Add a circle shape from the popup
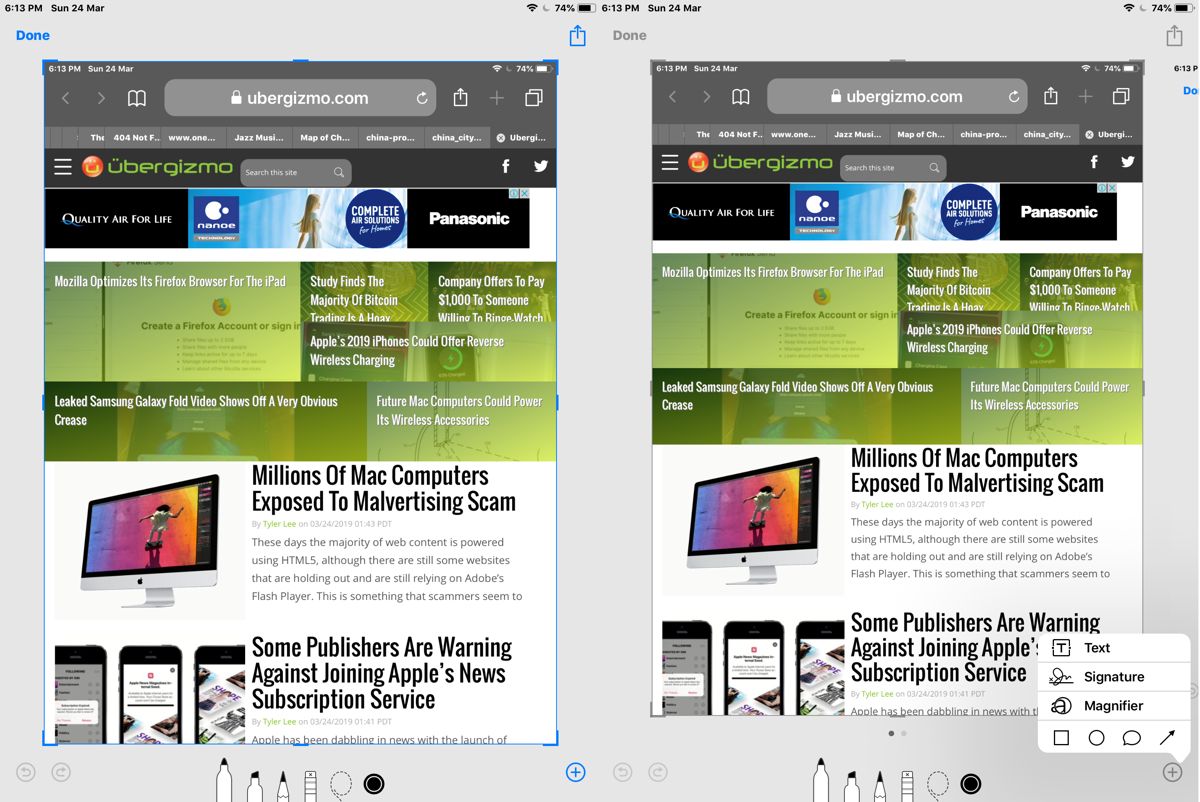Image resolution: width=1200 pixels, height=802 pixels. (1096, 738)
